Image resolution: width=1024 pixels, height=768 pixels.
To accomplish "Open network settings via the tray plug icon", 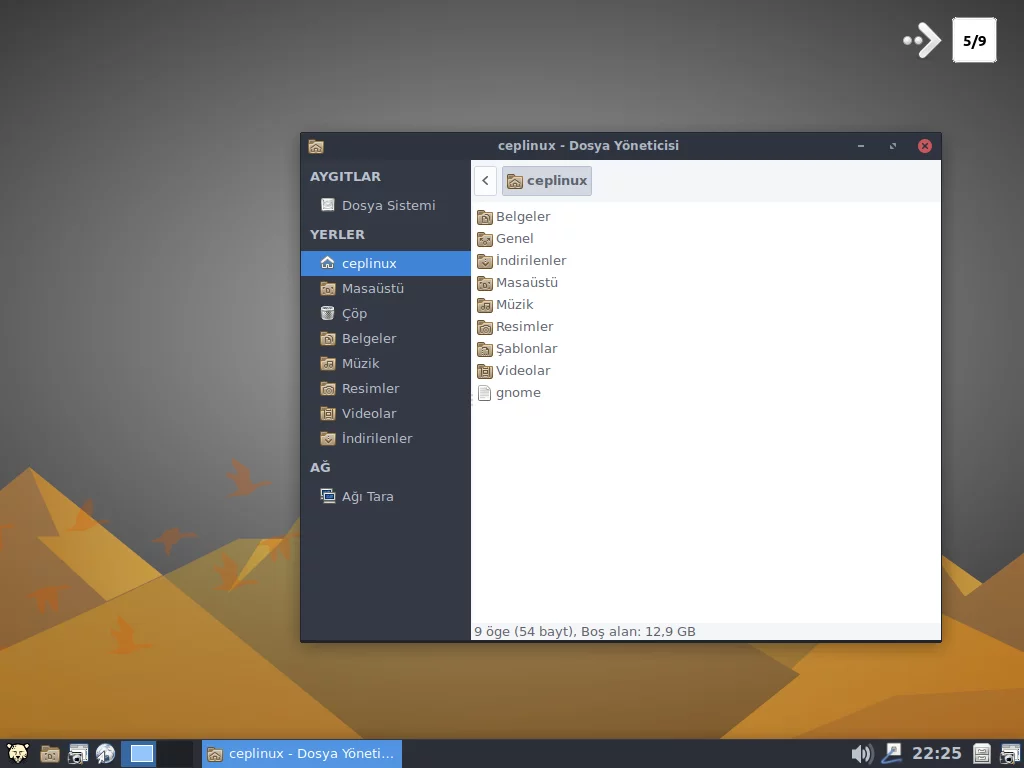I will 893,753.
